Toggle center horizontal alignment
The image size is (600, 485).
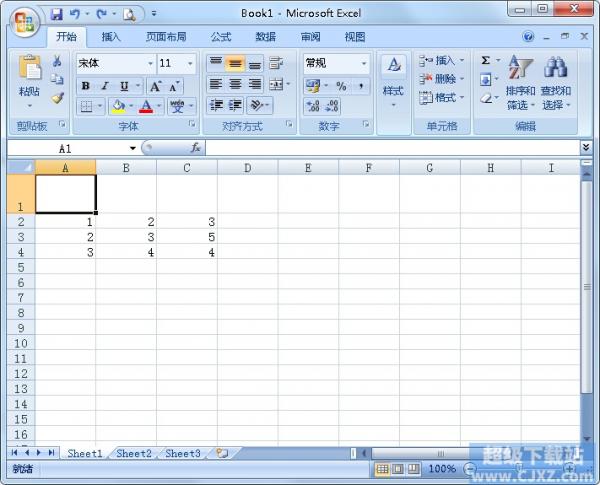pyautogui.click(x=236, y=85)
